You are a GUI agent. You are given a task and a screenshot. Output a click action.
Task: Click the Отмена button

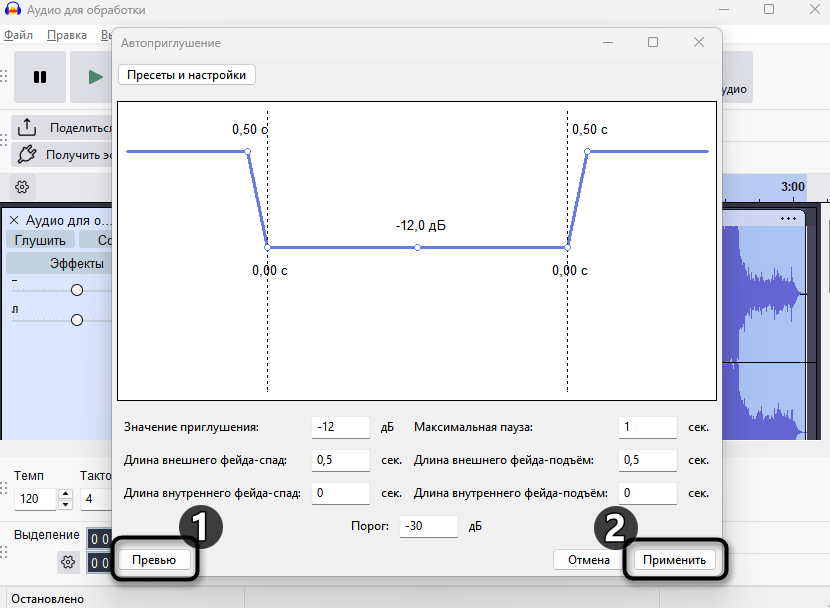click(x=589, y=560)
